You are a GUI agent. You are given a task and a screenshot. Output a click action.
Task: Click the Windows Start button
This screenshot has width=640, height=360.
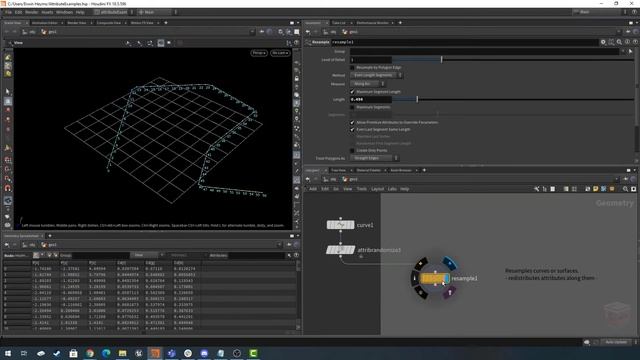pyautogui.click(x=8, y=353)
